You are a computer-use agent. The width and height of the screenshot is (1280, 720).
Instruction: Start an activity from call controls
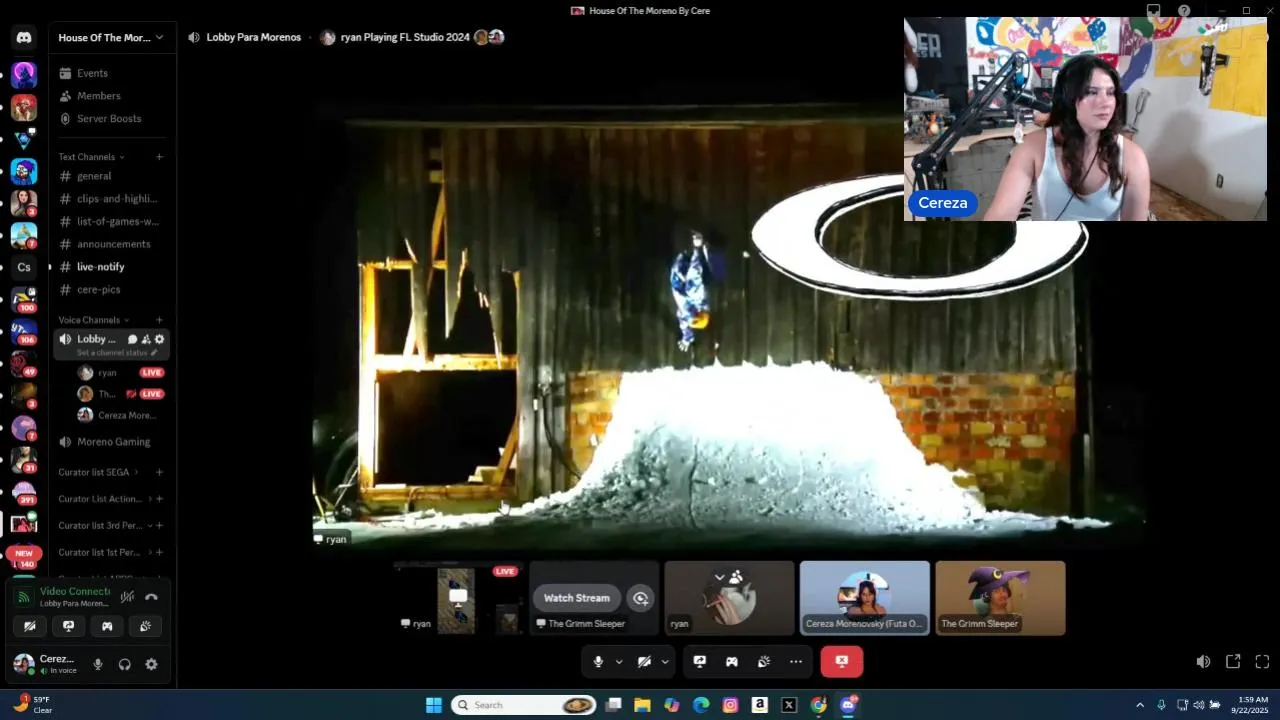point(732,662)
